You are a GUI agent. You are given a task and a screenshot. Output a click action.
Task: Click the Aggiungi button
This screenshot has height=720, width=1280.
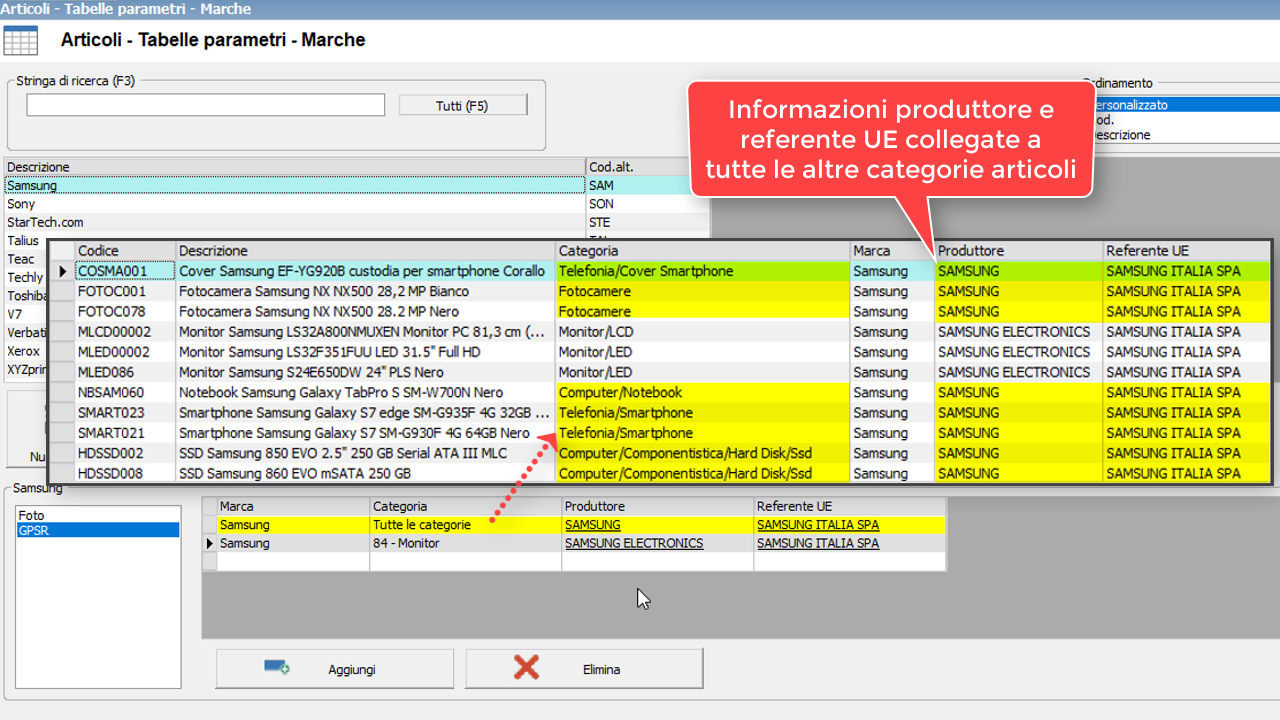[x=334, y=669]
